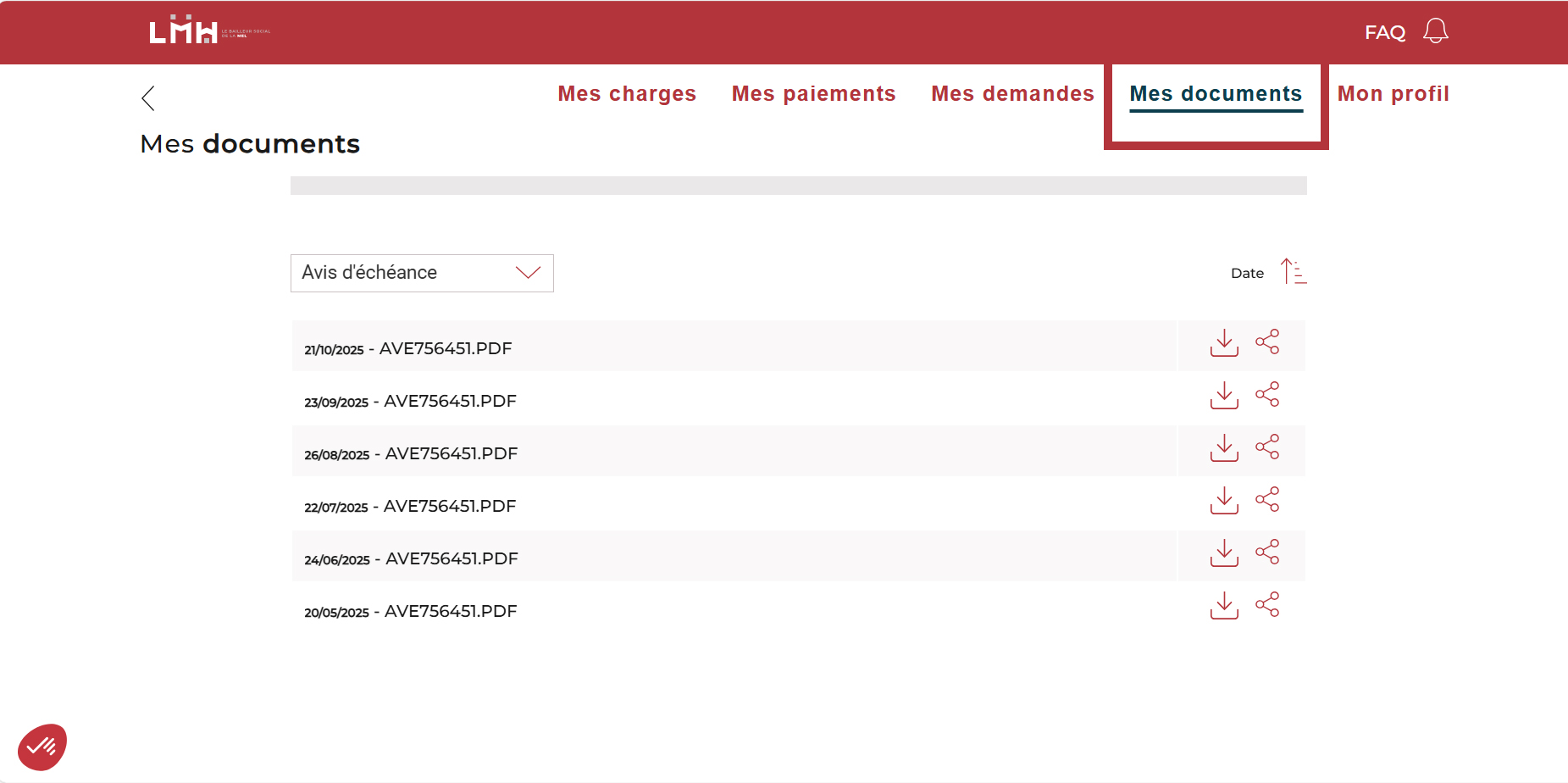Select the Mes documents tab
This screenshot has width=1568, height=783.
point(1216,94)
